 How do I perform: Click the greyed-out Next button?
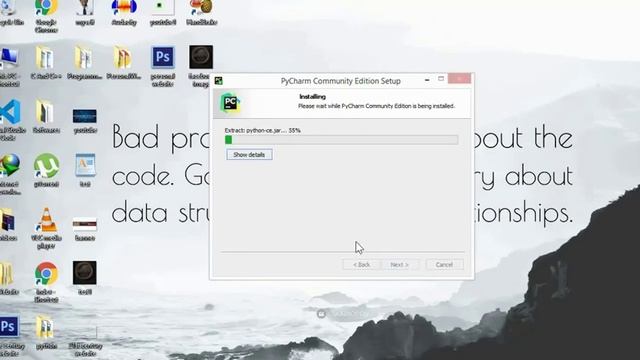click(399, 264)
